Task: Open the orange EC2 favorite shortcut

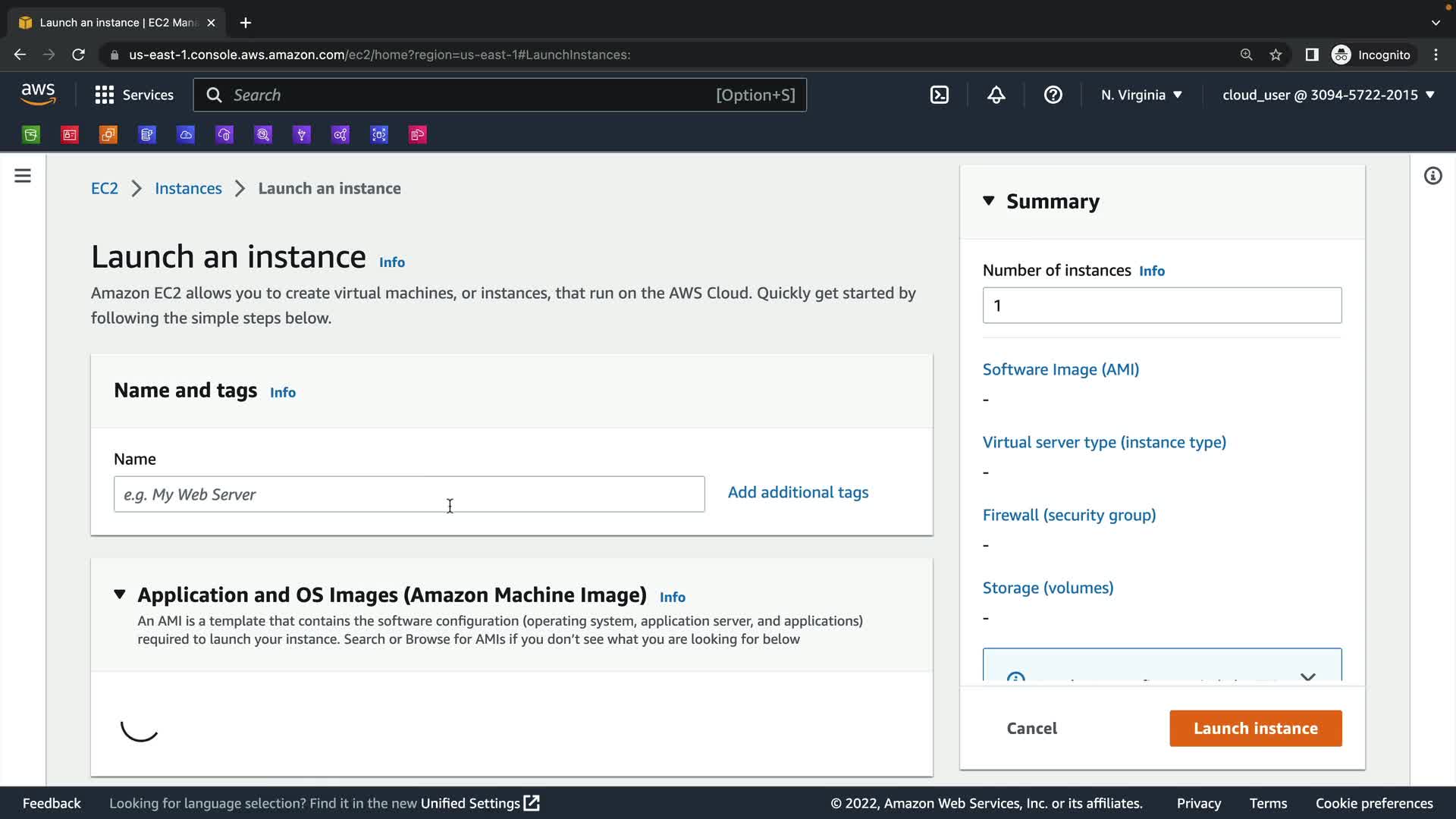Action: (x=108, y=135)
